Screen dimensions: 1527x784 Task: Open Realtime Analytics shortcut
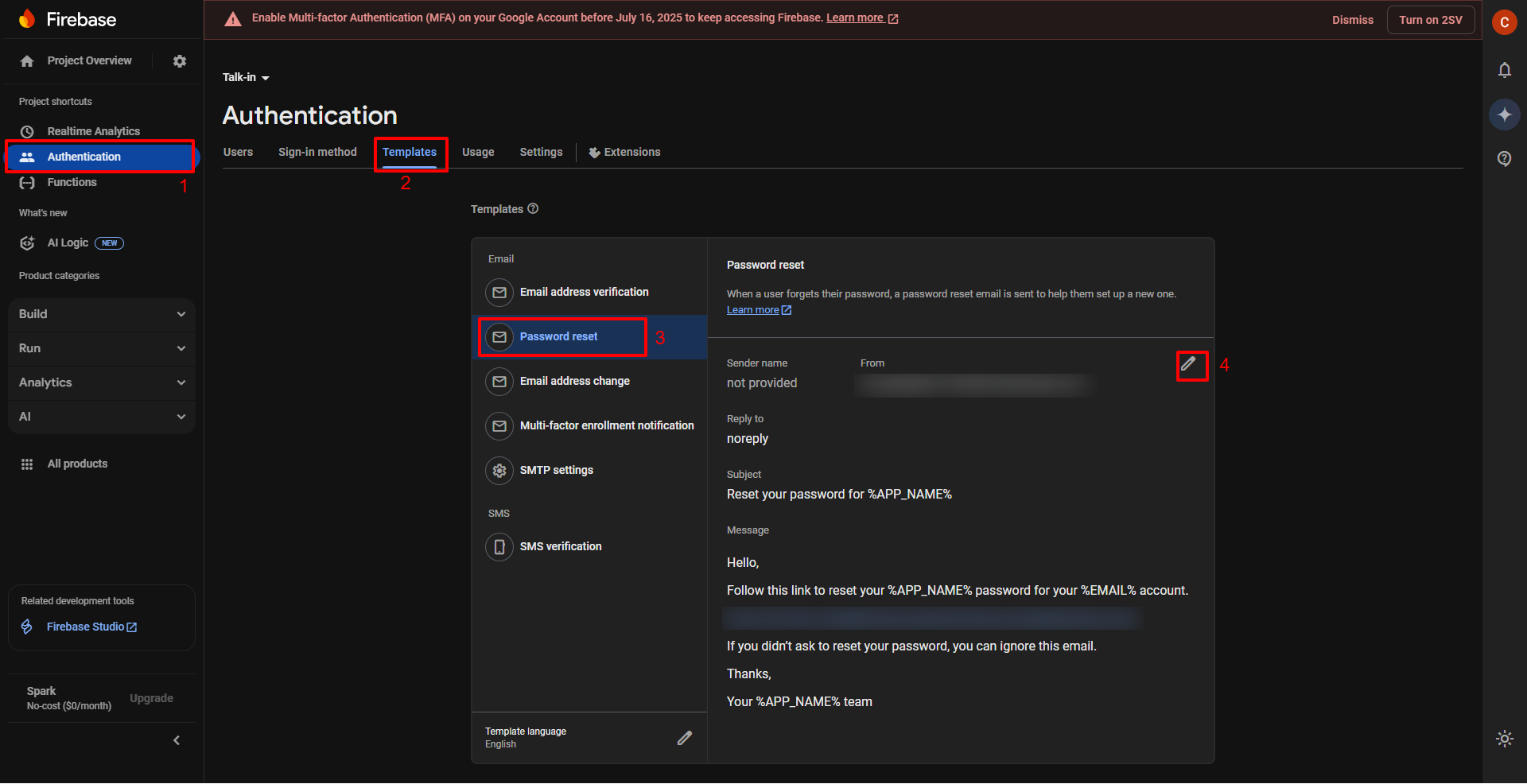pos(94,130)
